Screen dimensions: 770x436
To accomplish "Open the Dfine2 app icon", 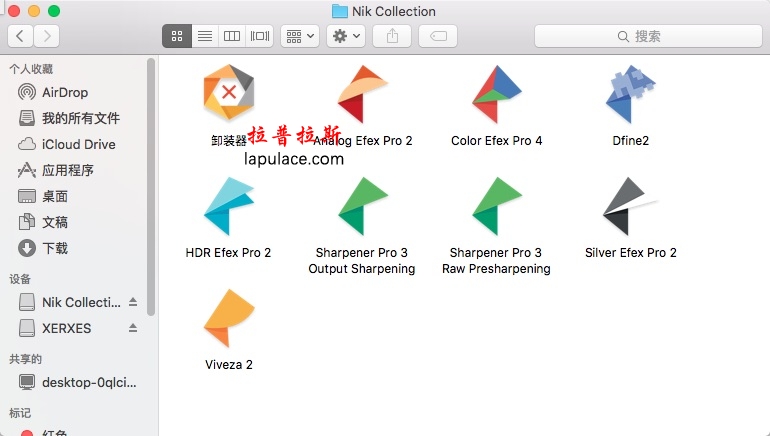I will pyautogui.click(x=631, y=94).
